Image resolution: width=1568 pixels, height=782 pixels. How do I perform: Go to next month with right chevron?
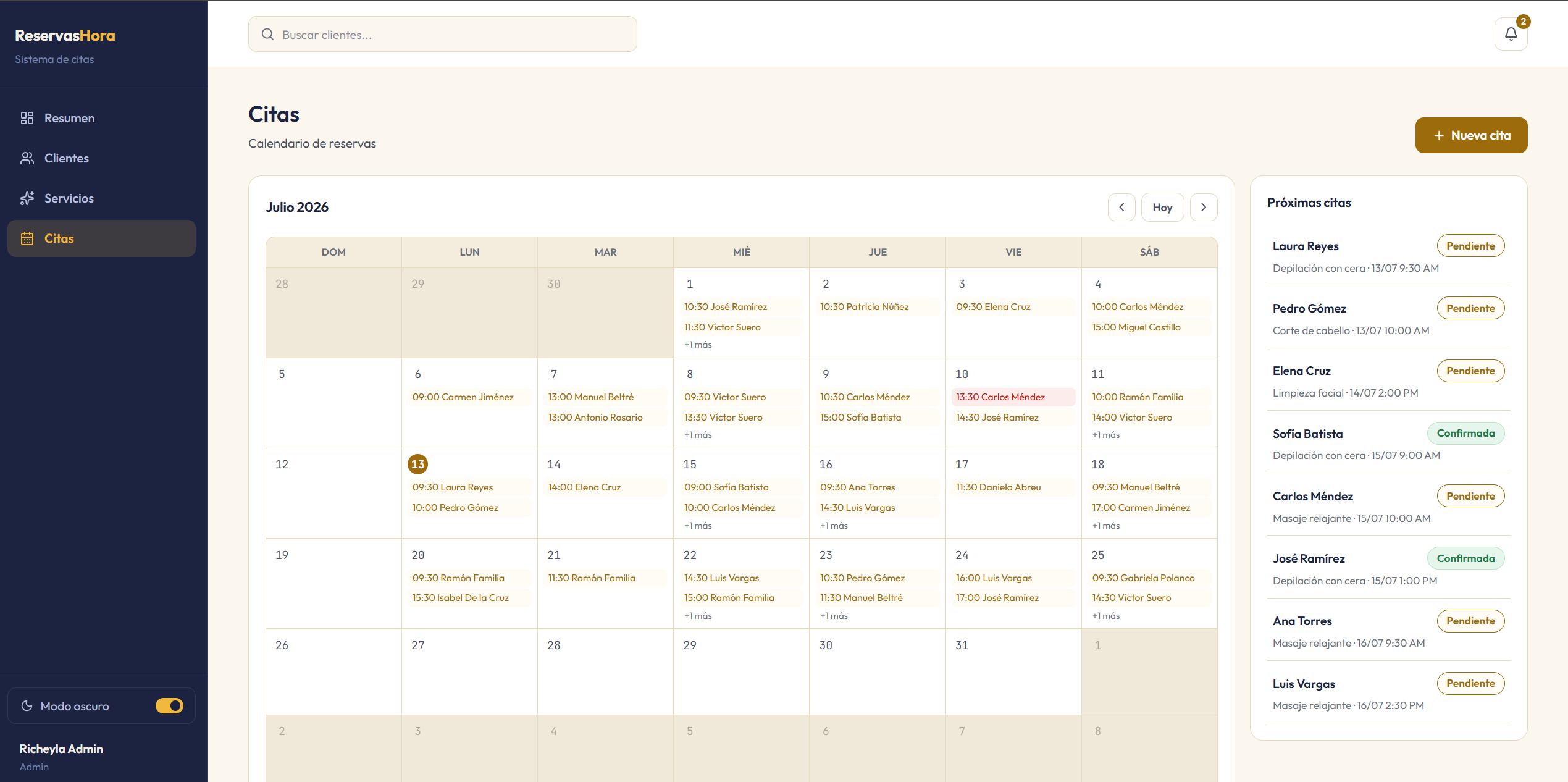pyautogui.click(x=1204, y=208)
